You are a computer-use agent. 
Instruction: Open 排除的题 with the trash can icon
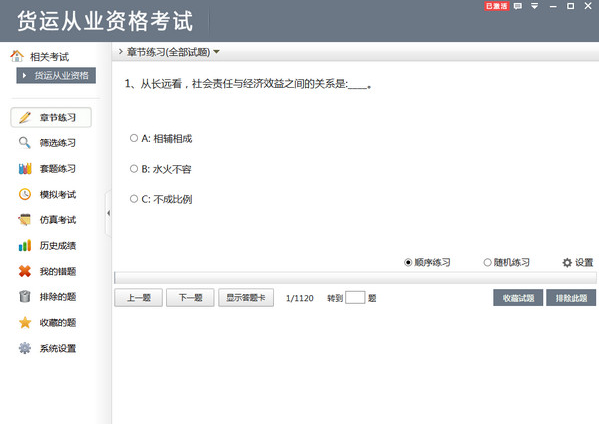tap(47, 297)
